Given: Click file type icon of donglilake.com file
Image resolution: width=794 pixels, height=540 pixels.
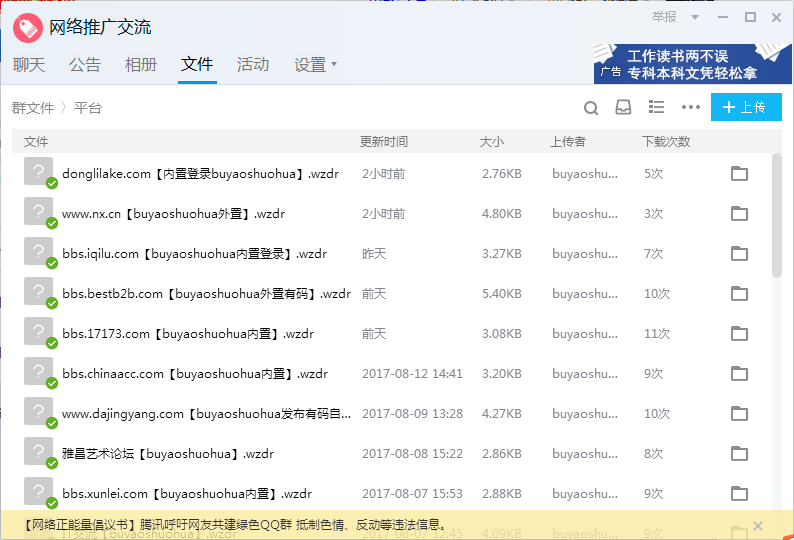Looking at the screenshot, I should [38, 172].
